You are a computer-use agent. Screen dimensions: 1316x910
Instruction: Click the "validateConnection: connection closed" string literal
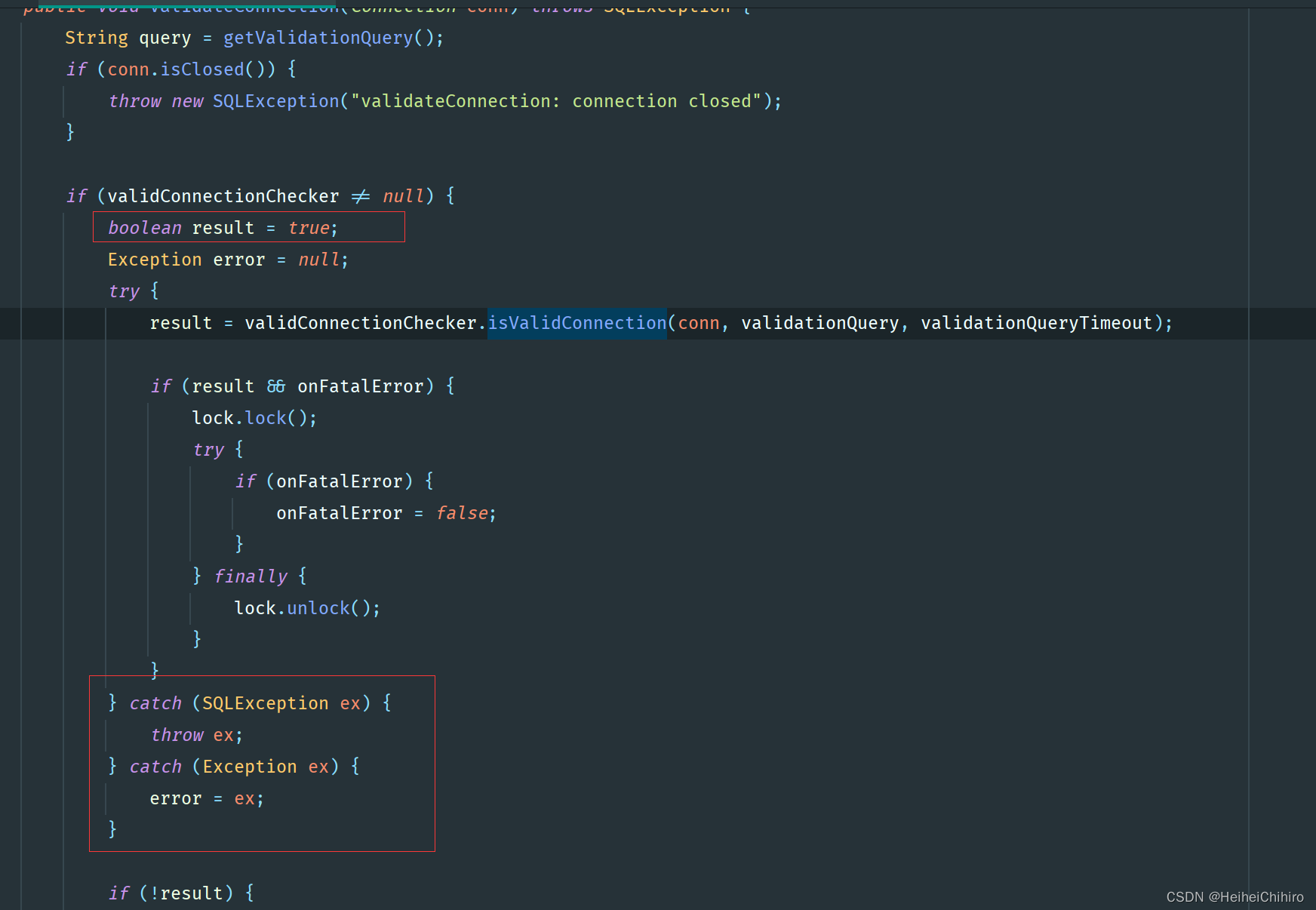556,101
